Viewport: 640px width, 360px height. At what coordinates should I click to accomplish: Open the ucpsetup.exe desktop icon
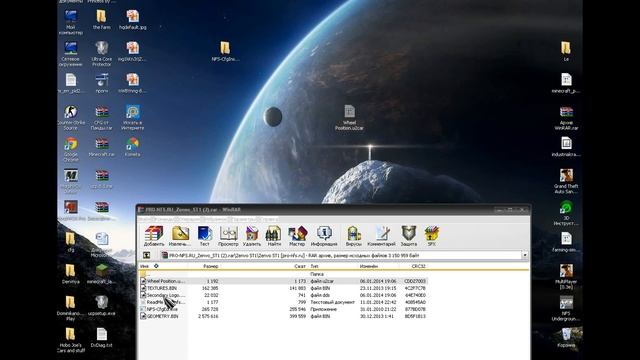click(101, 306)
